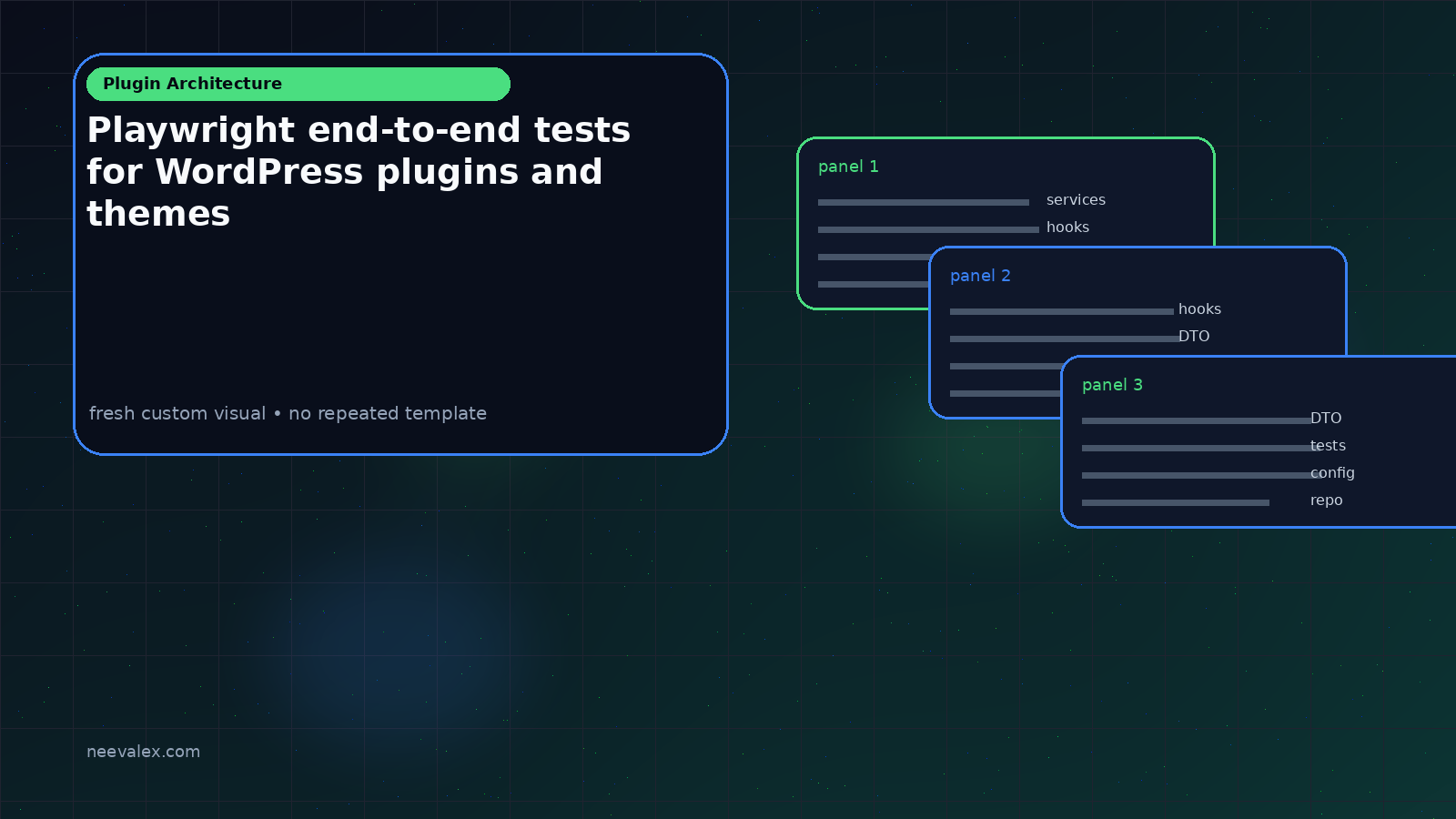Open the neevalex.com link
The image size is (1456, 819).
point(143,752)
